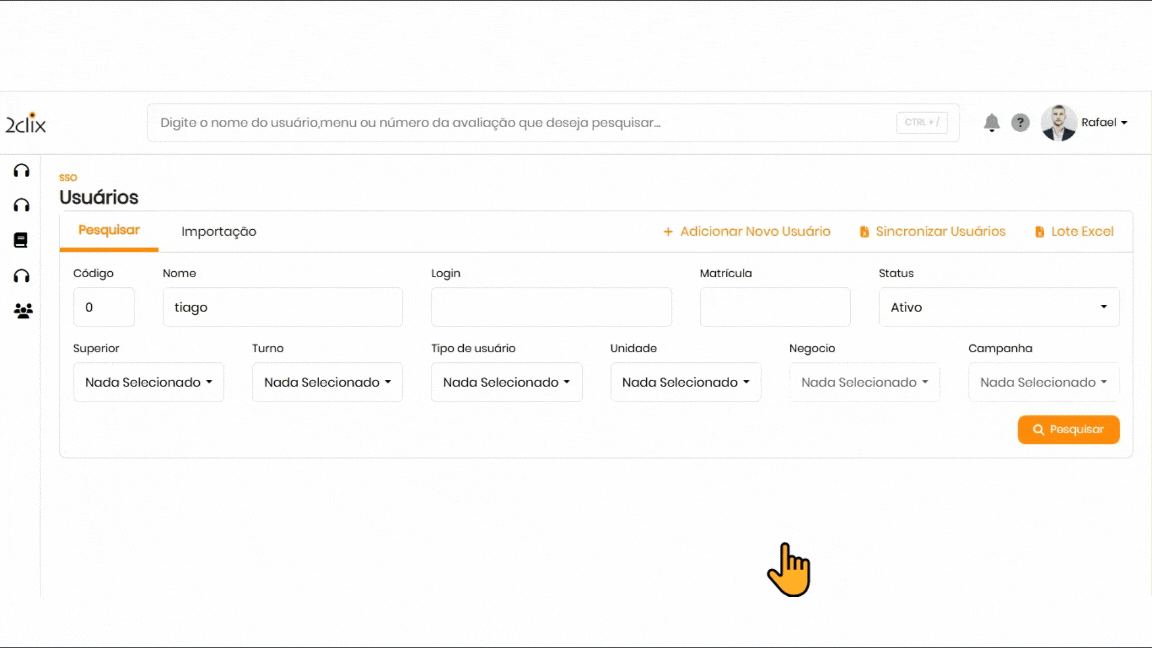1152x648 pixels.
Task: Open the Superior dropdown
Action: (148, 382)
